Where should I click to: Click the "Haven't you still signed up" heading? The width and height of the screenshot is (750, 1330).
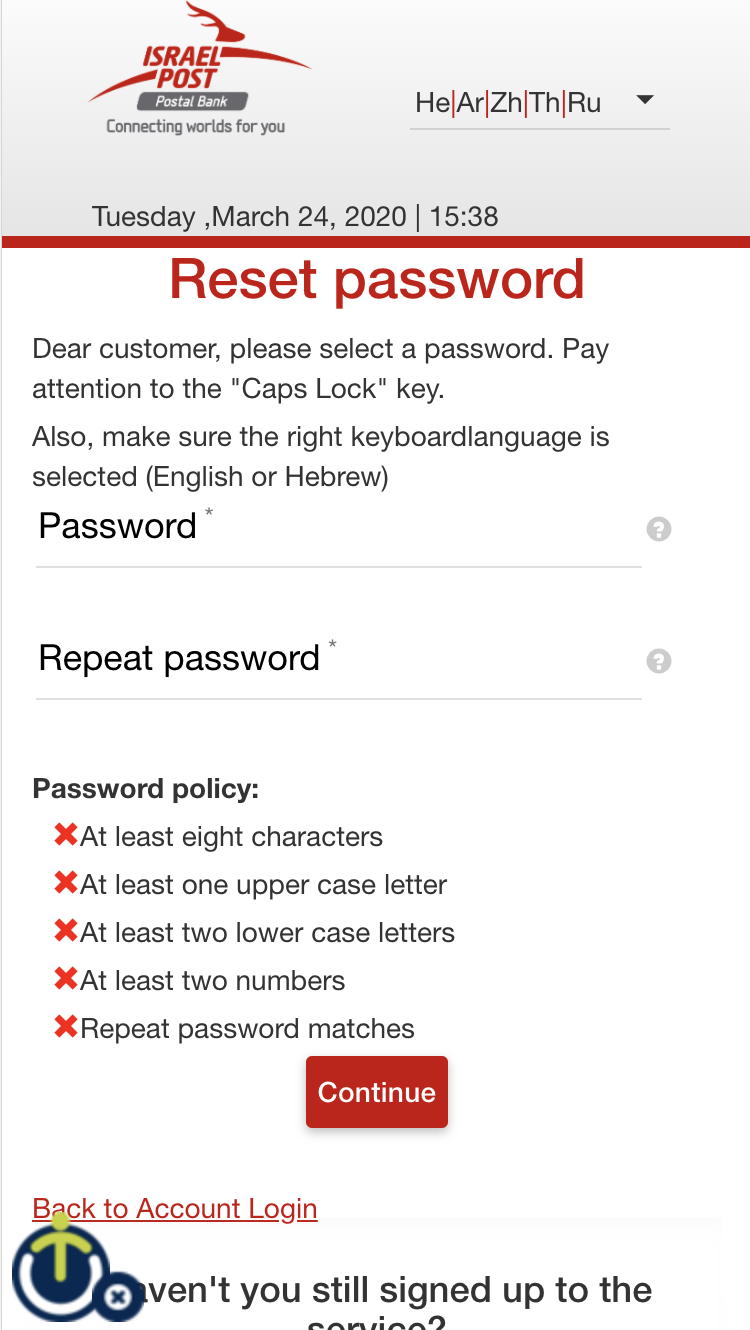pyautogui.click(x=400, y=1290)
